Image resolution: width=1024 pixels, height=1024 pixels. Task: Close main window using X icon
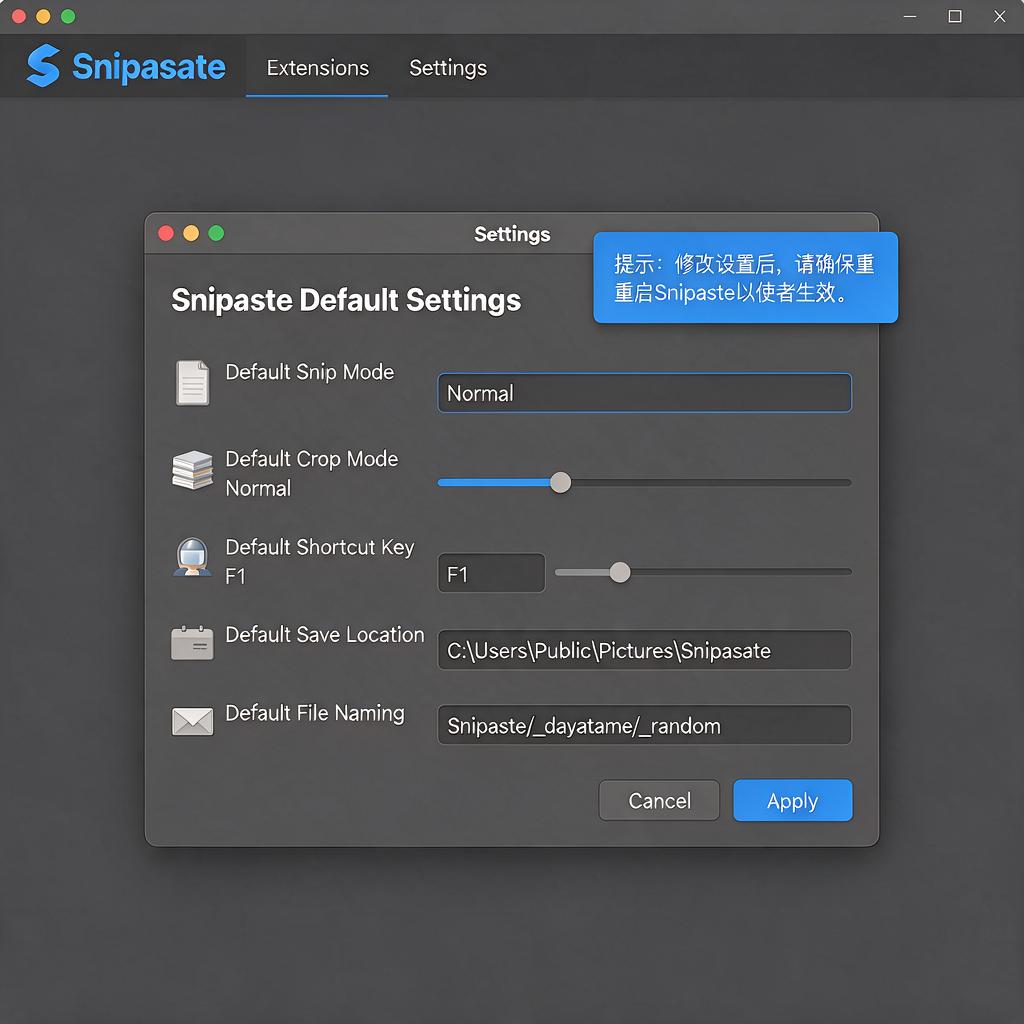click(999, 16)
